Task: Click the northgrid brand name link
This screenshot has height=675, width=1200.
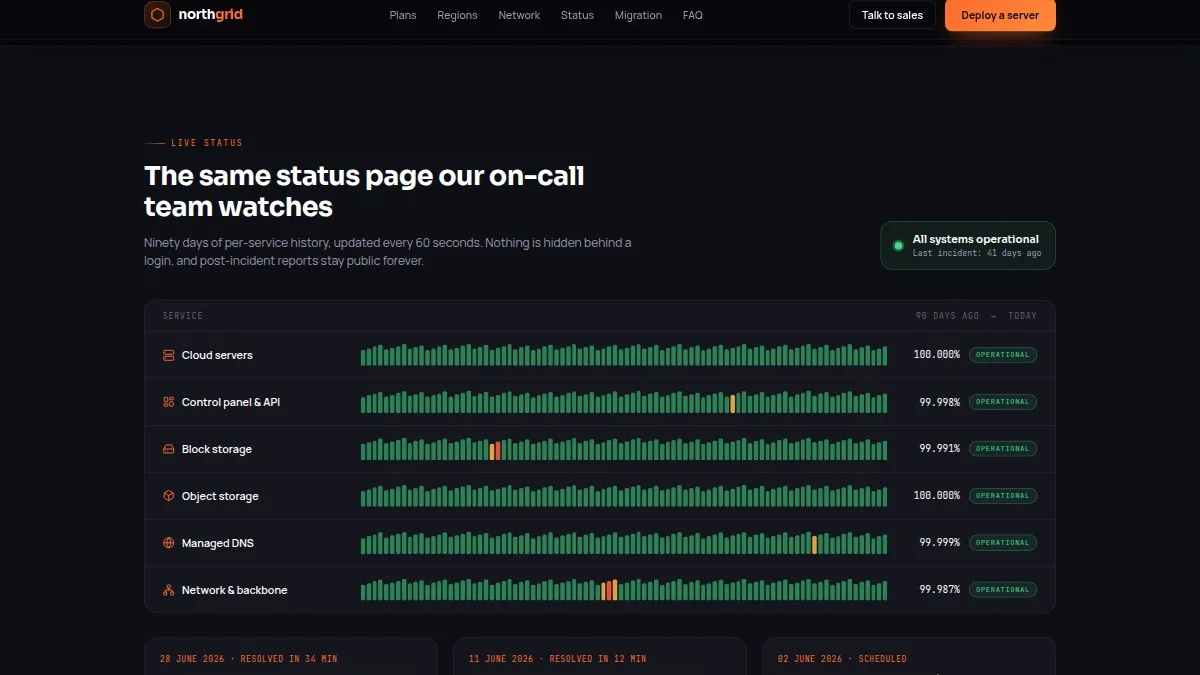Action: (x=210, y=15)
